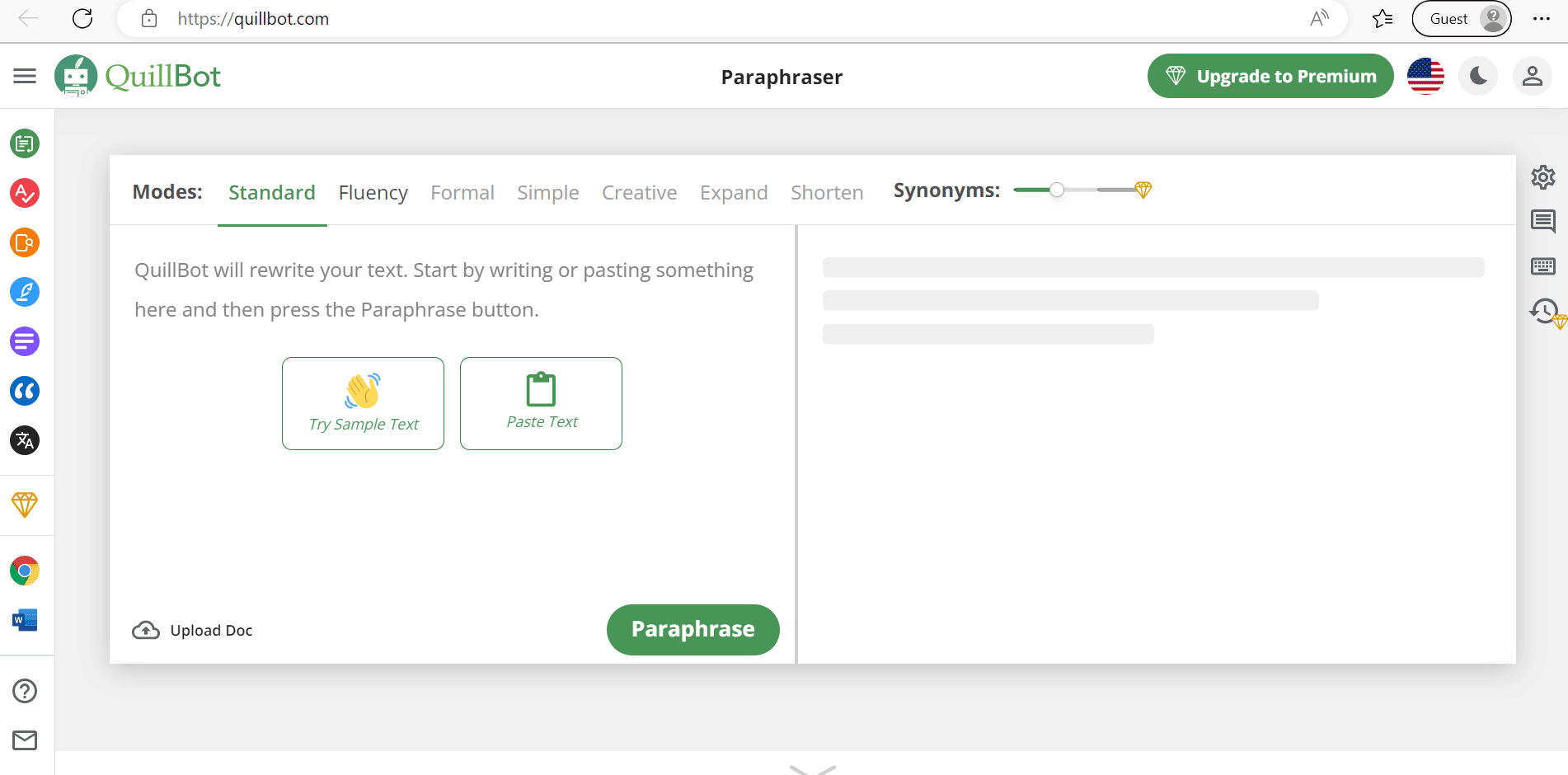Click Try Sample Text button

[363, 403]
